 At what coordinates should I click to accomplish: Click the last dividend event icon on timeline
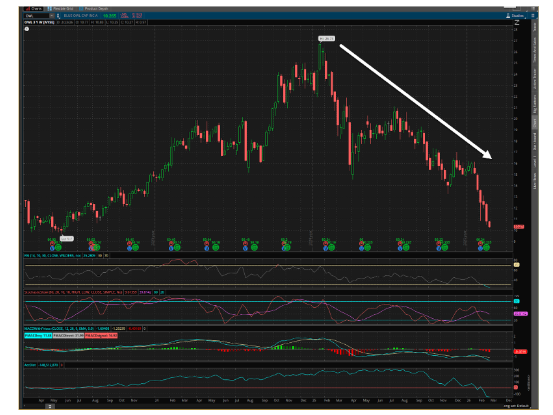tap(487, 248)
